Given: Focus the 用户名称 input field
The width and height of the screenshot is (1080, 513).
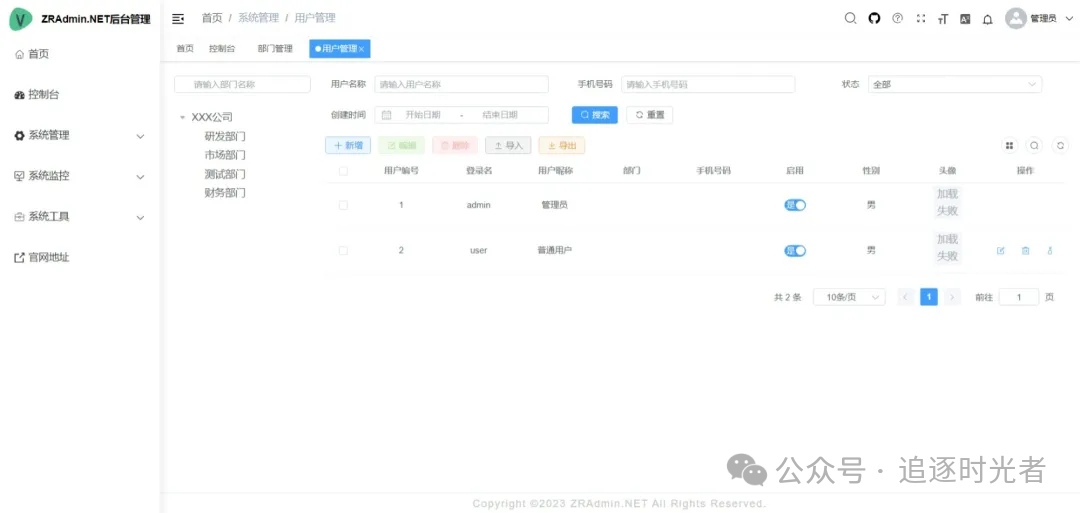Looking at the screenshot, I should pyautogui.click(x=461, y=85).
